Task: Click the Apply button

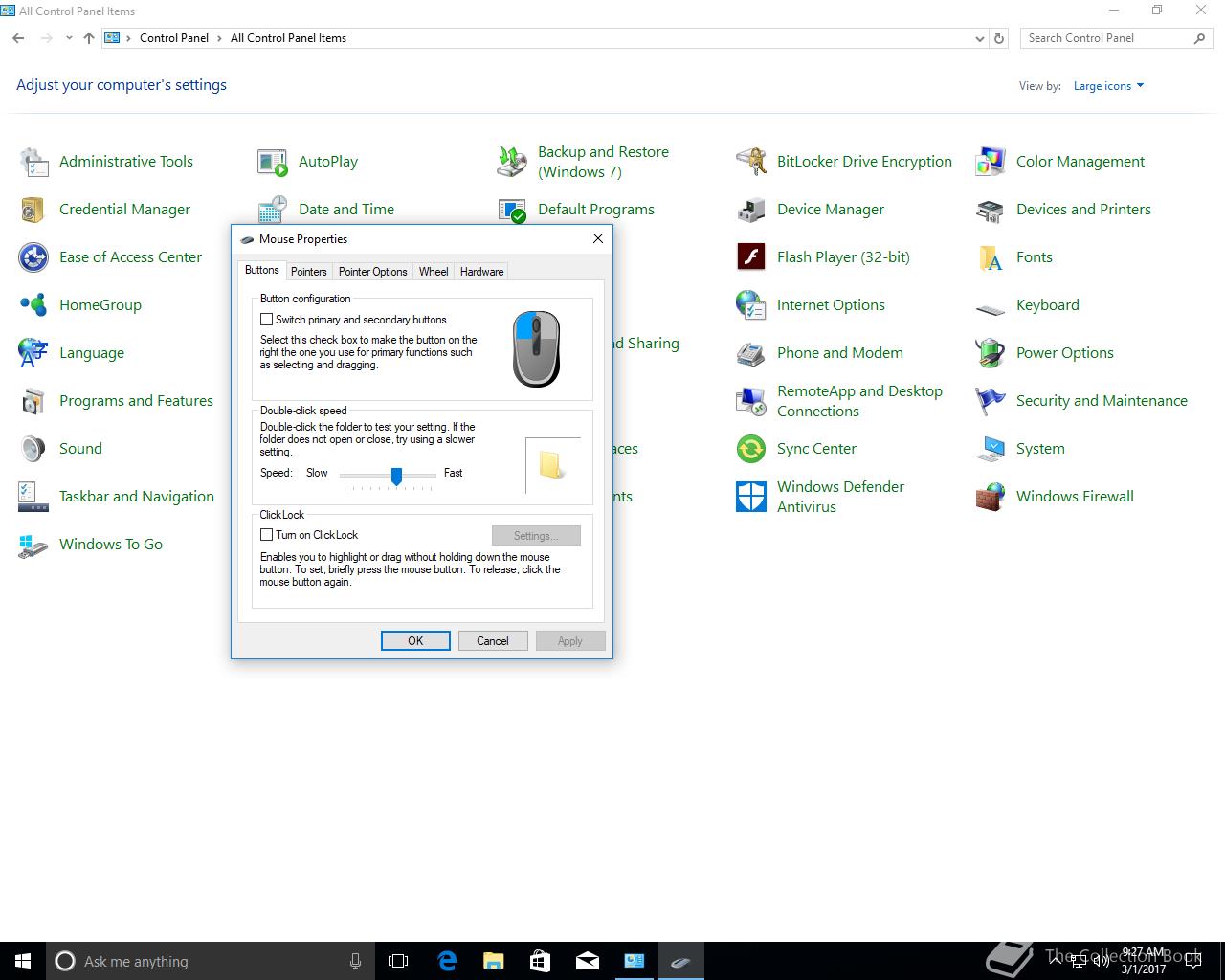Action: (x=570, y=641)
